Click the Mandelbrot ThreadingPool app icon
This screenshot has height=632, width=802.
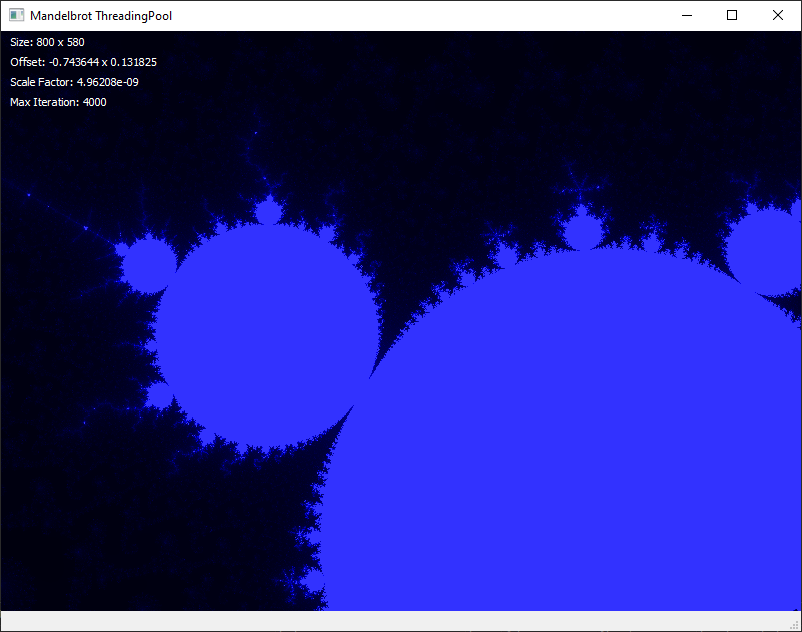click(x=16, y=15)
